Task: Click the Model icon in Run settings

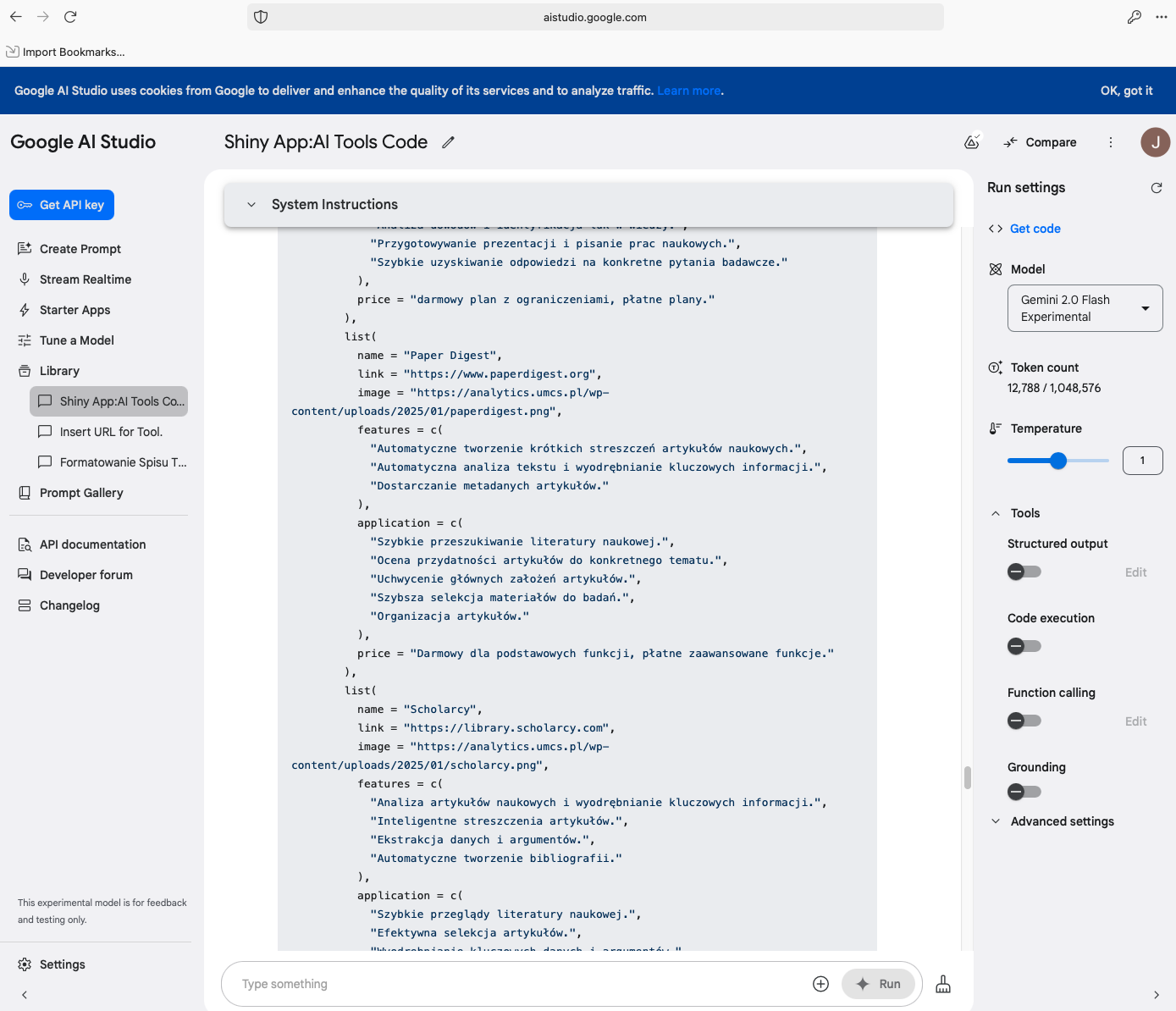Action: point(996,269)
